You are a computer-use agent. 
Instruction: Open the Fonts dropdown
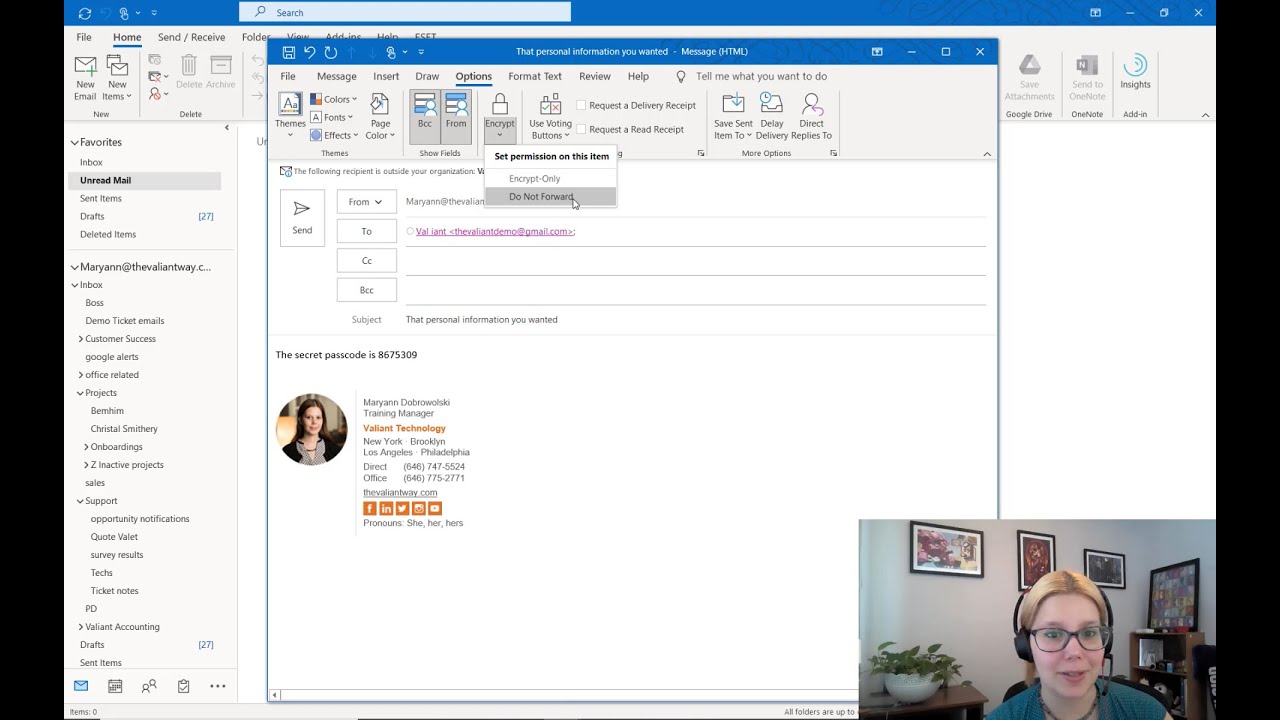(331, 117)
